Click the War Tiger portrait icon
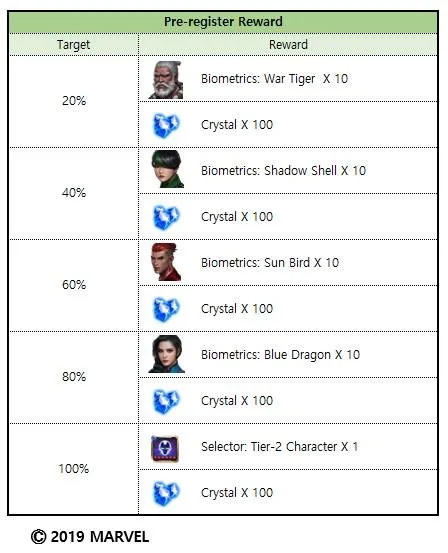The height and width of the screenshot is (553, 448). (166, 80)
